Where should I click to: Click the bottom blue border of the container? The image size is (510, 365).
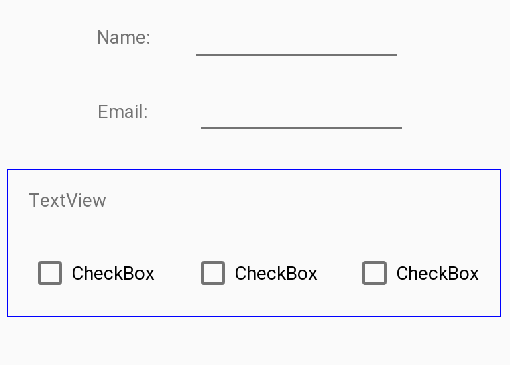tap(254, 316)
